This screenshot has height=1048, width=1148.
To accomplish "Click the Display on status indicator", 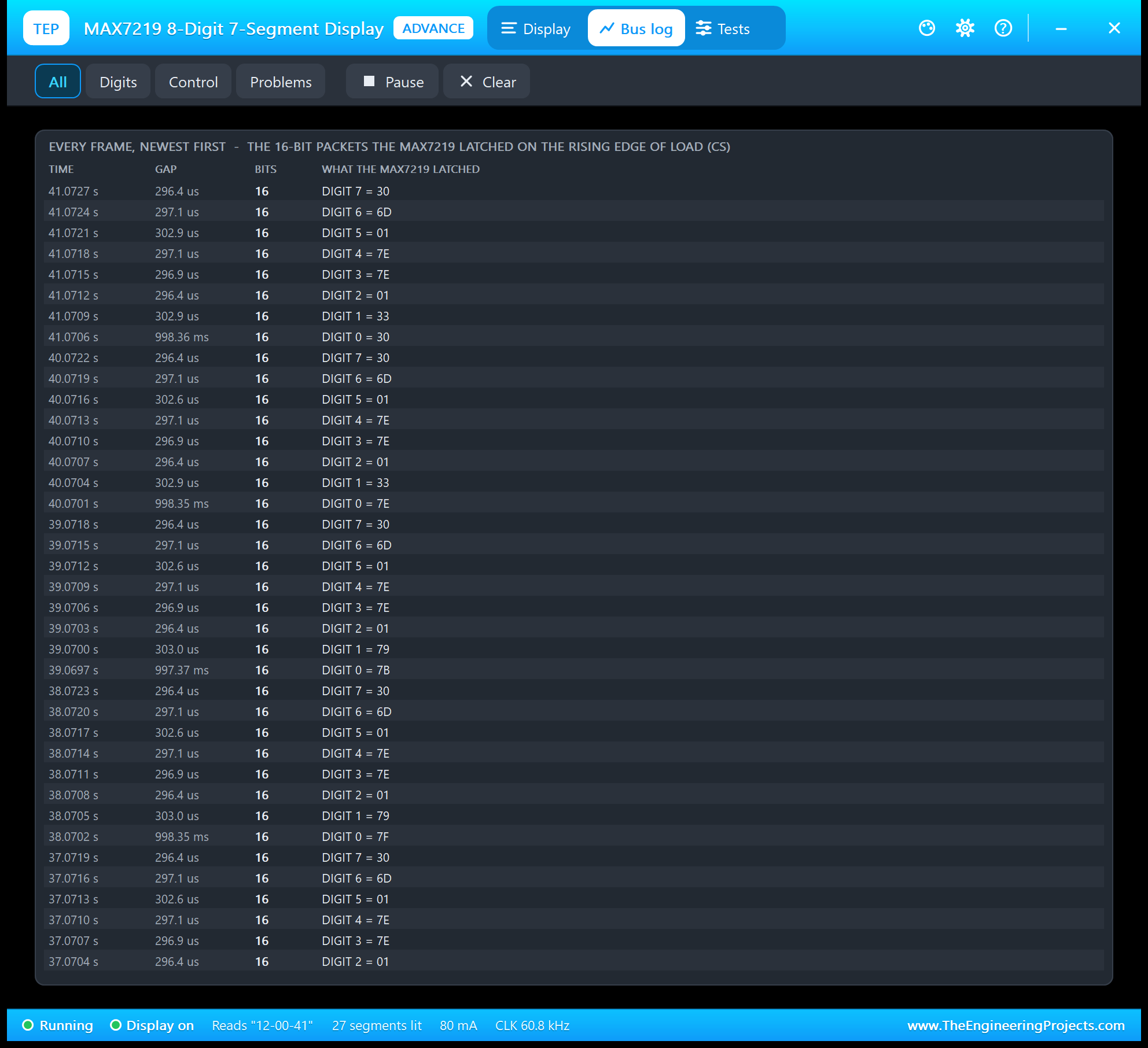I will 152,1025.
